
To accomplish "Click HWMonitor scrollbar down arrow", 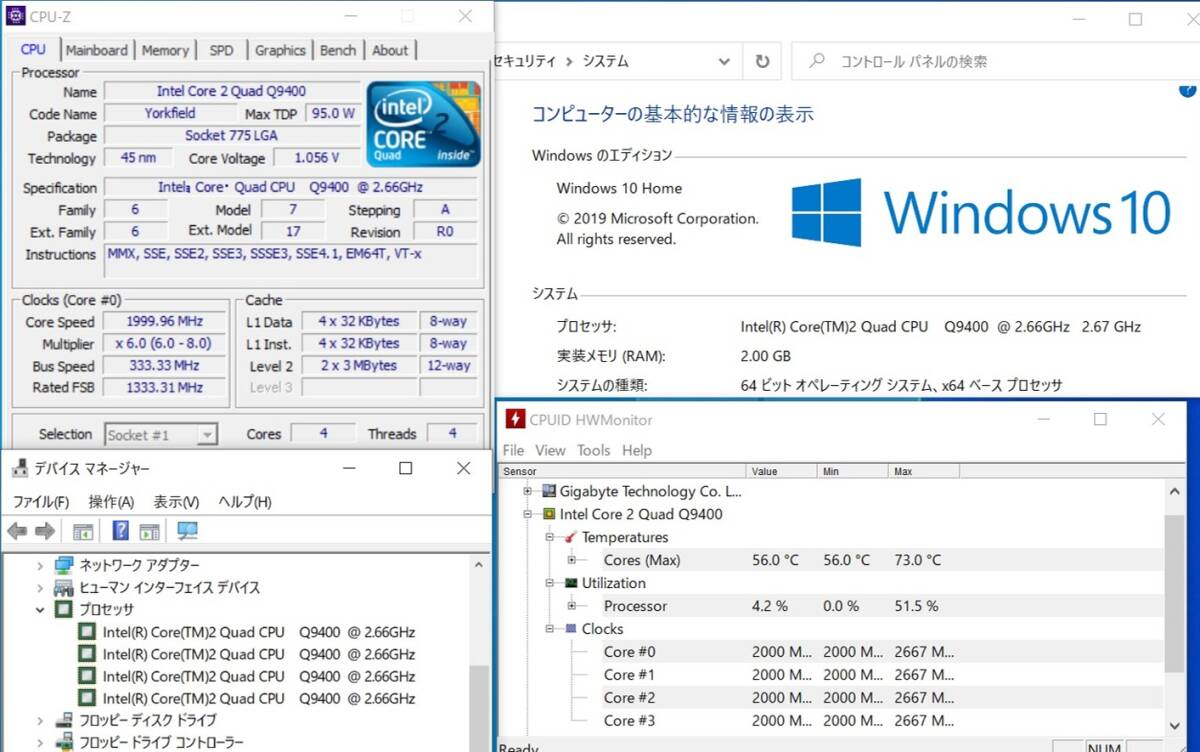I will click(1176, 726).
